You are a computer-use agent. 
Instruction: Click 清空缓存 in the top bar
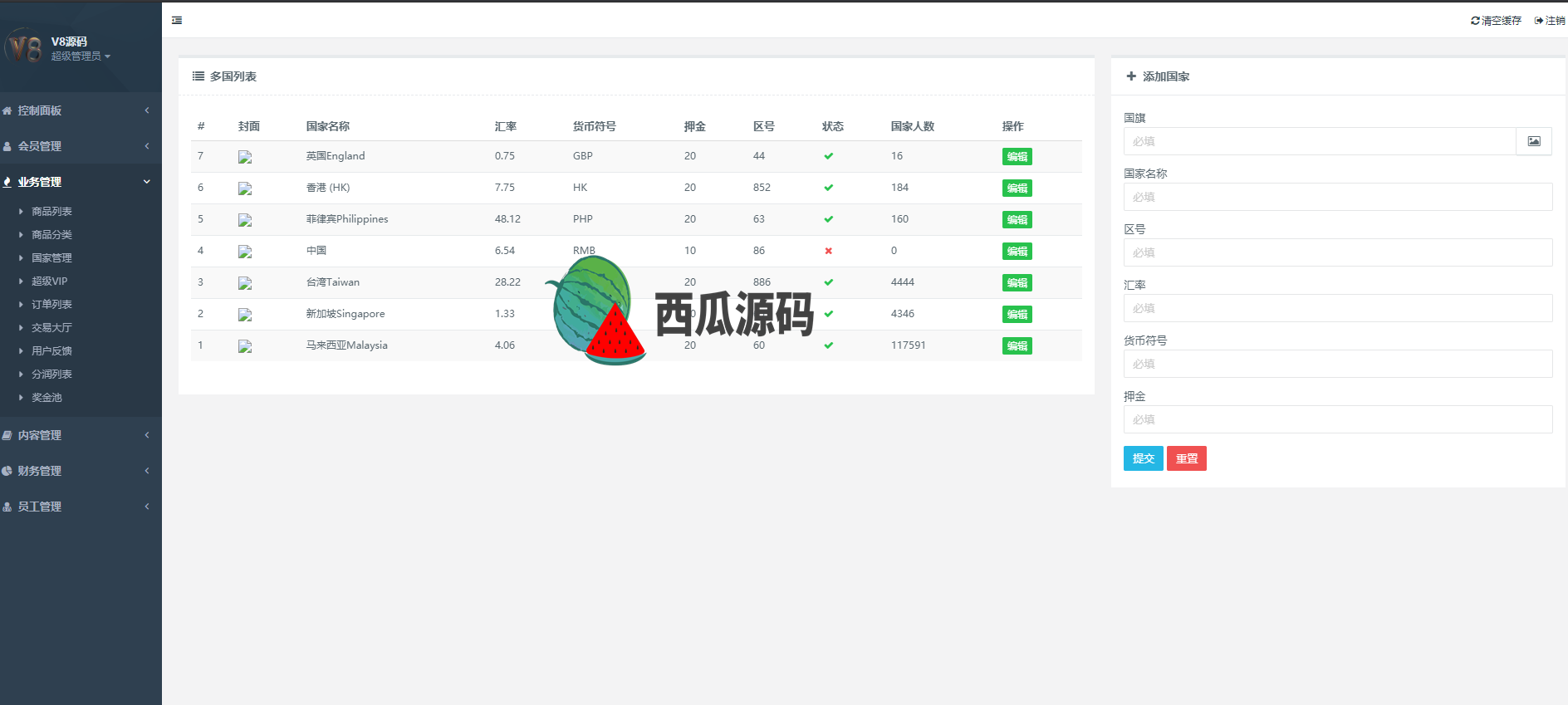1496,21
